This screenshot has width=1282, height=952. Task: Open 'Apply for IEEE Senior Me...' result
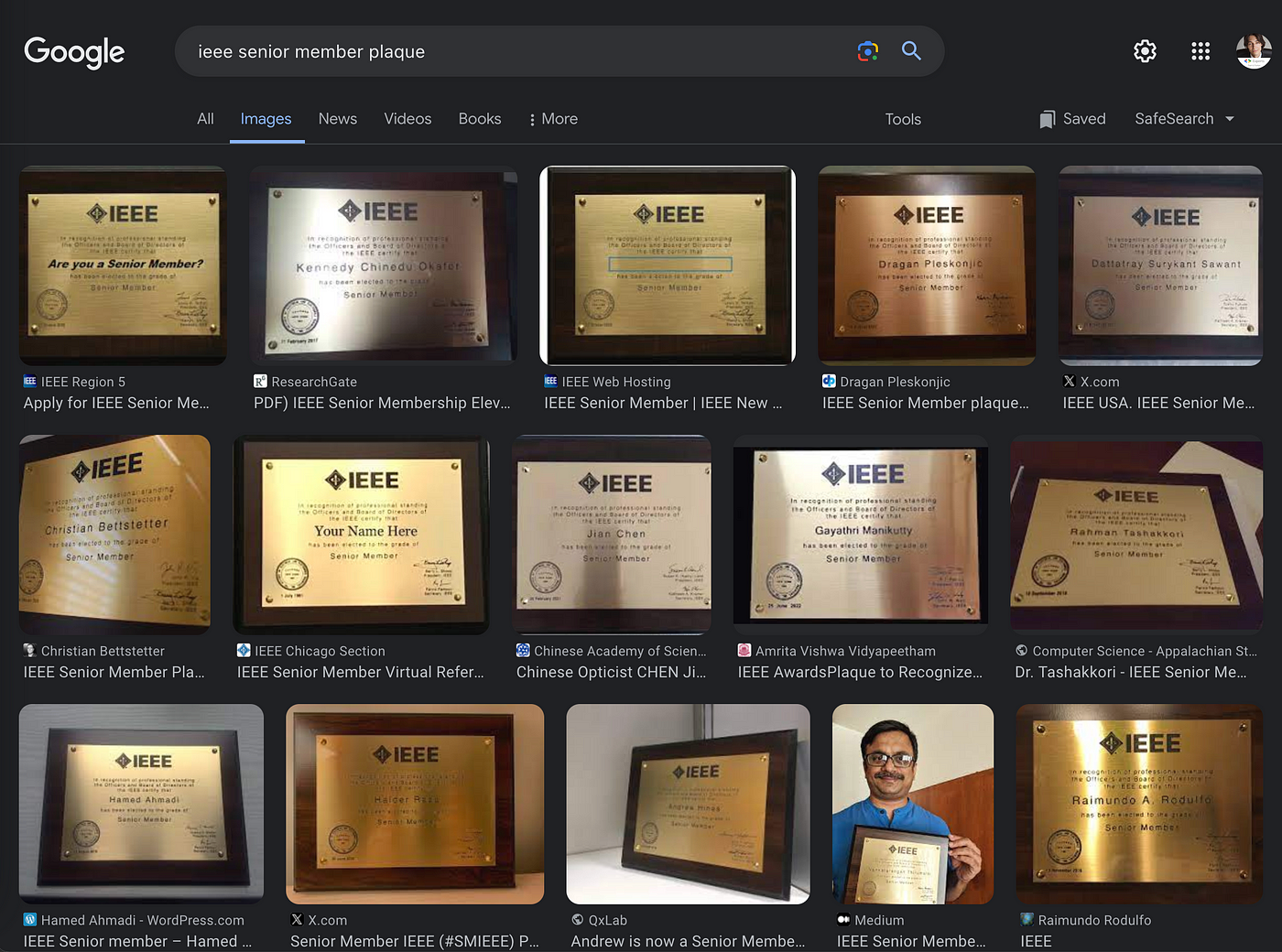point(116,403)
